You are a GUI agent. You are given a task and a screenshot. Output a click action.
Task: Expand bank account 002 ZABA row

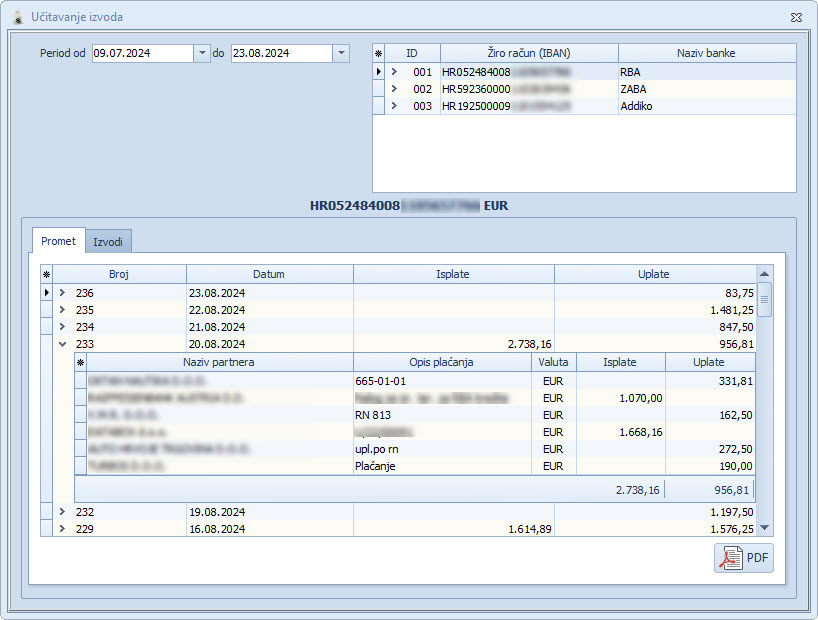[x=394, y=89]
